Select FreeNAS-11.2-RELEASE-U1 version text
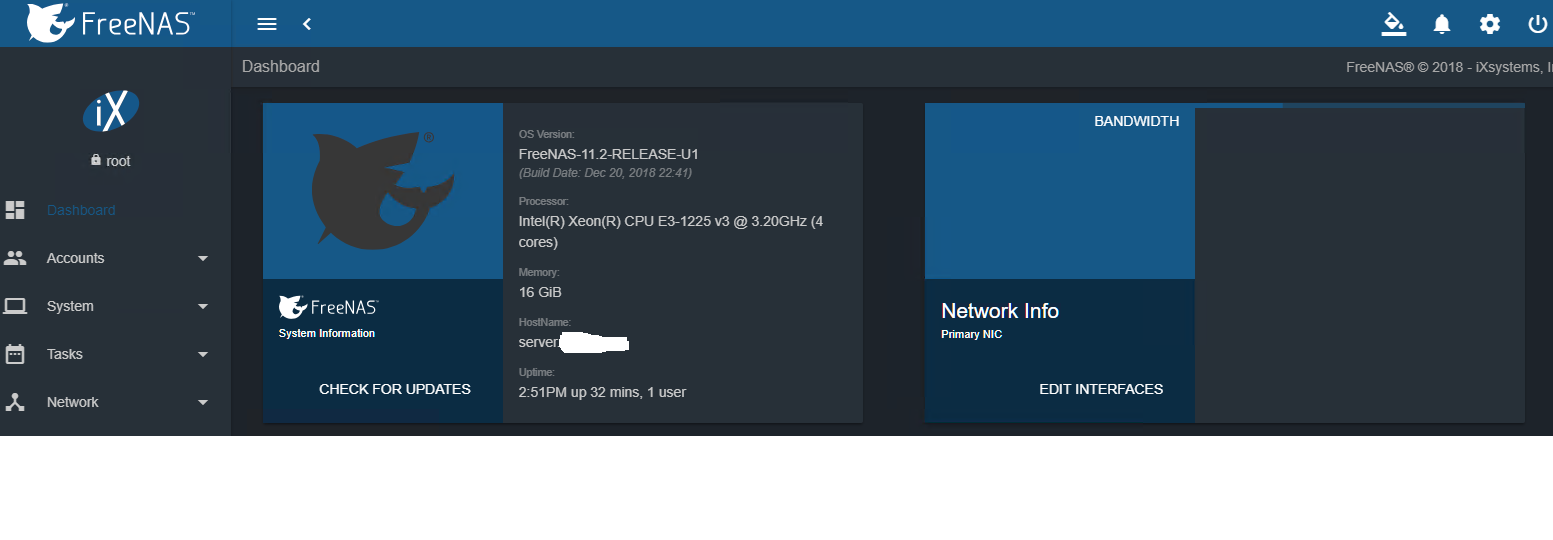This screenshot has width=1553, height=540. tap(608, 154)
